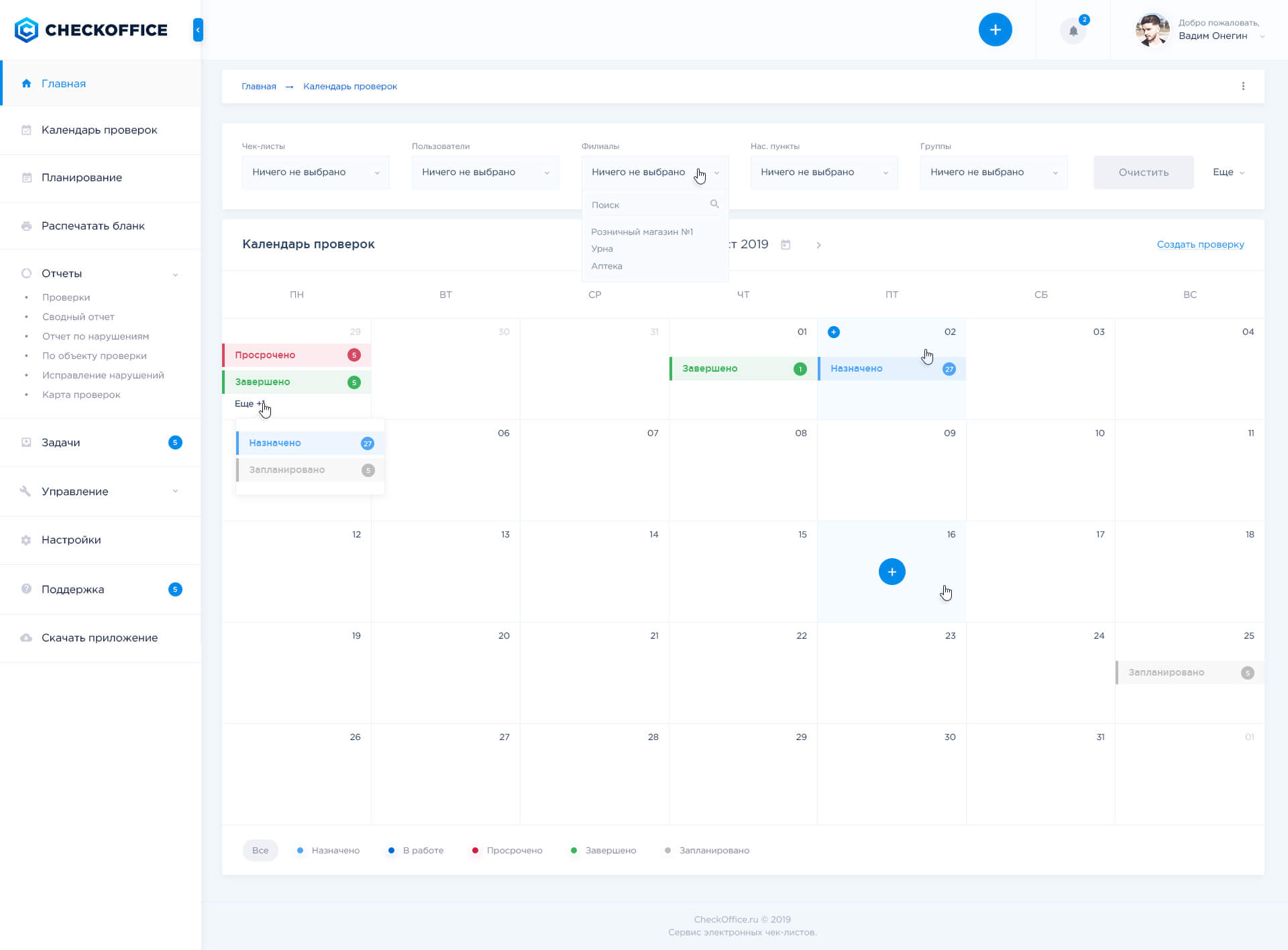Toggle the Просрочено legend filter
This screenshot has width=1288, height=950.
point(507,850)
